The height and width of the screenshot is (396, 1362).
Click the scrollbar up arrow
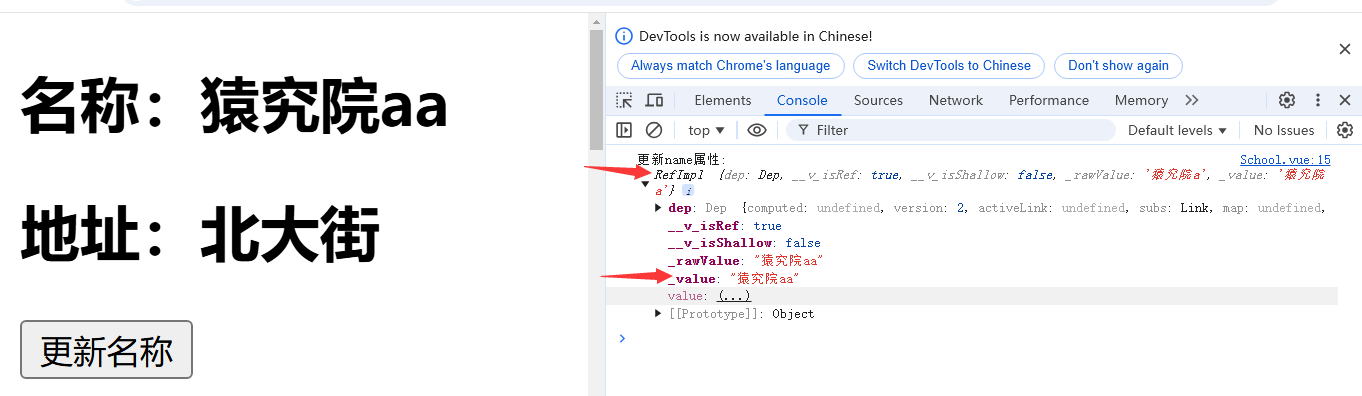coord(597,22)
